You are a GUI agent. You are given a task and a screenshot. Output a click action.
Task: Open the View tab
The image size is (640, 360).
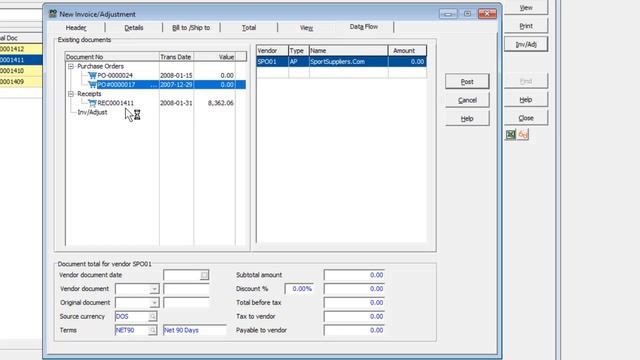pos(306,27)
